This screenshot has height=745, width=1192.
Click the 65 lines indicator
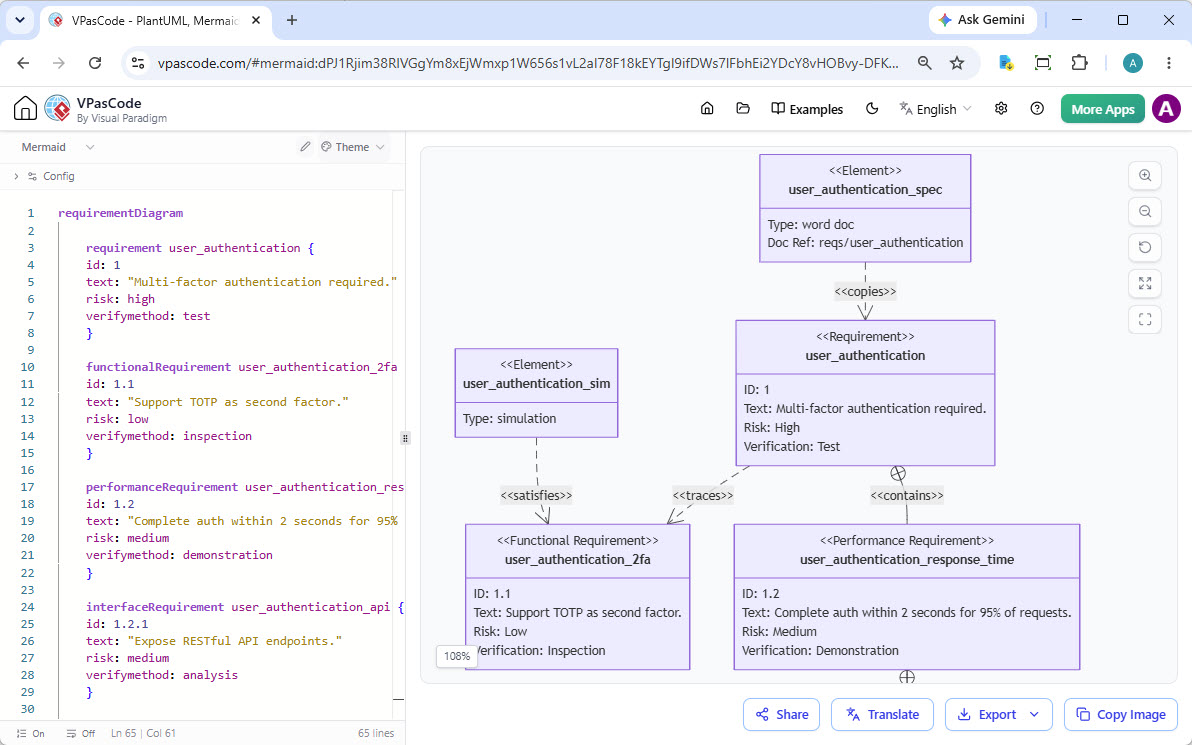[x=376, y=733]
